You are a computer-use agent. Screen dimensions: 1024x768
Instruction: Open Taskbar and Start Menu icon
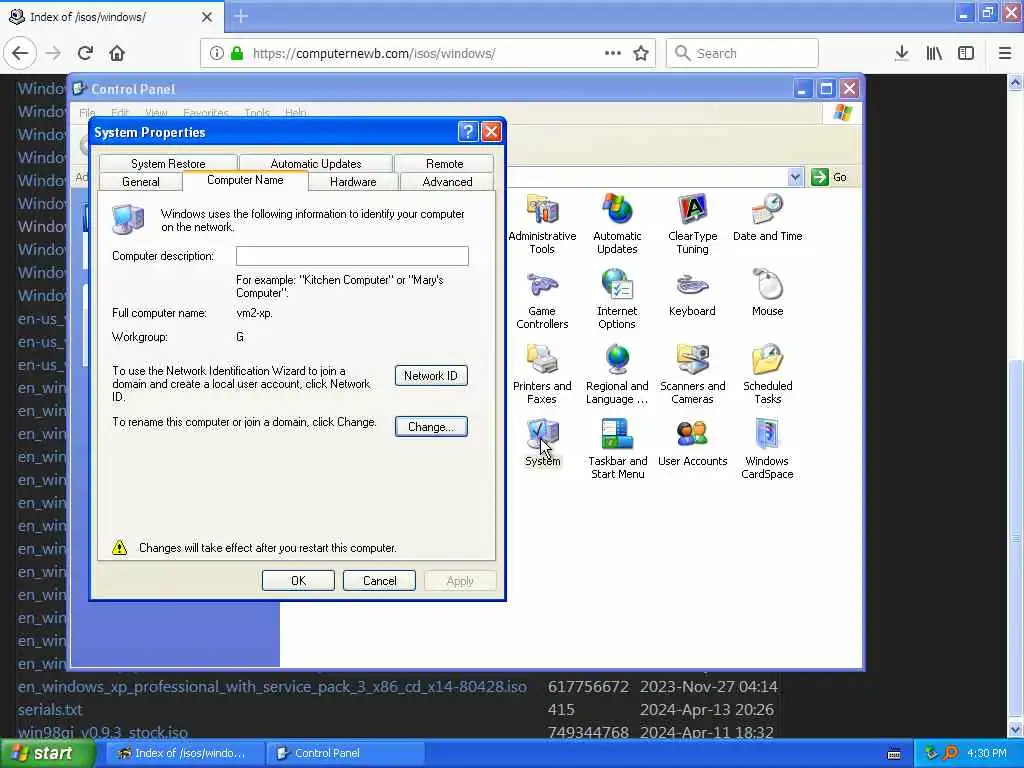[617, 449]
